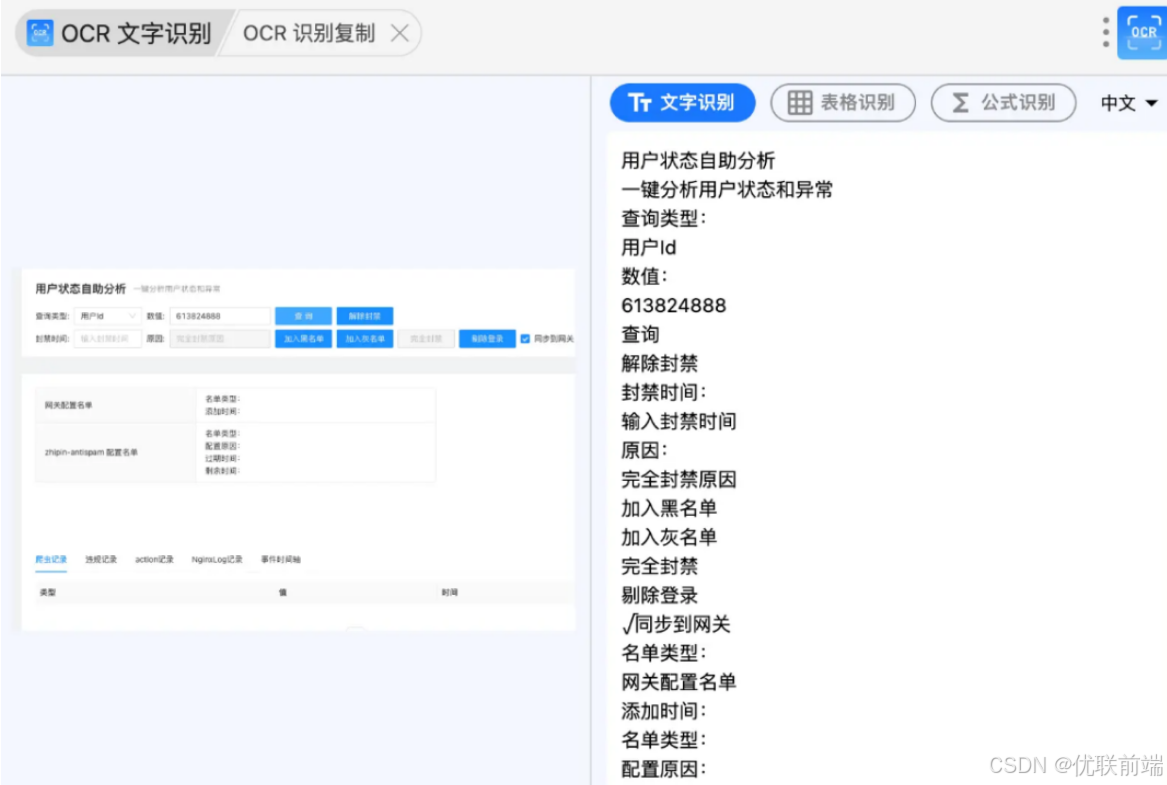Select the action记录 tab in preview image
Viewport: 1167px width, 785px height.
pos(154,560)
